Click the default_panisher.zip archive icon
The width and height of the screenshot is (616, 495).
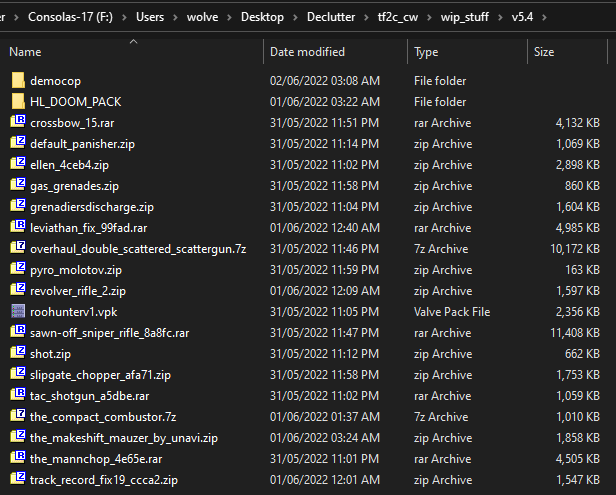18,143
